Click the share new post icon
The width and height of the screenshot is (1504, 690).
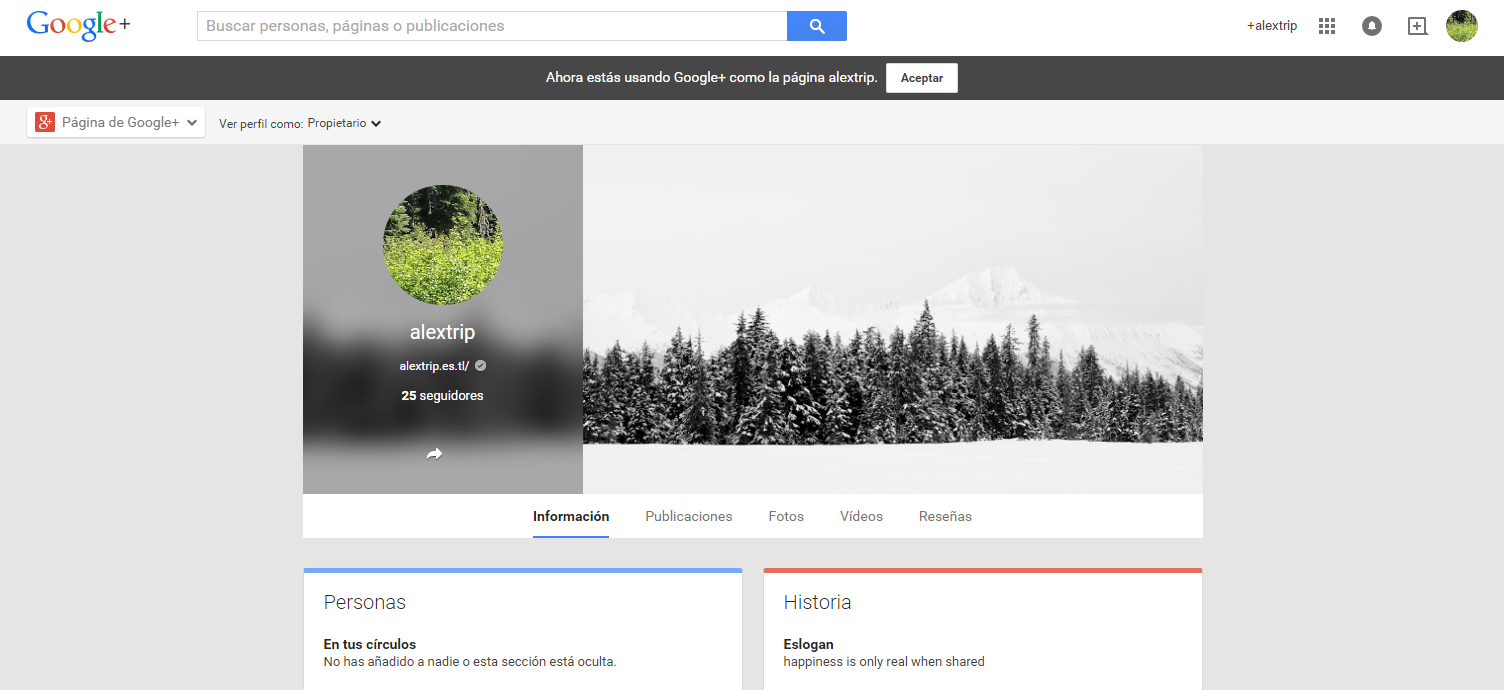pyautogui.click(x=1418, y=26)
